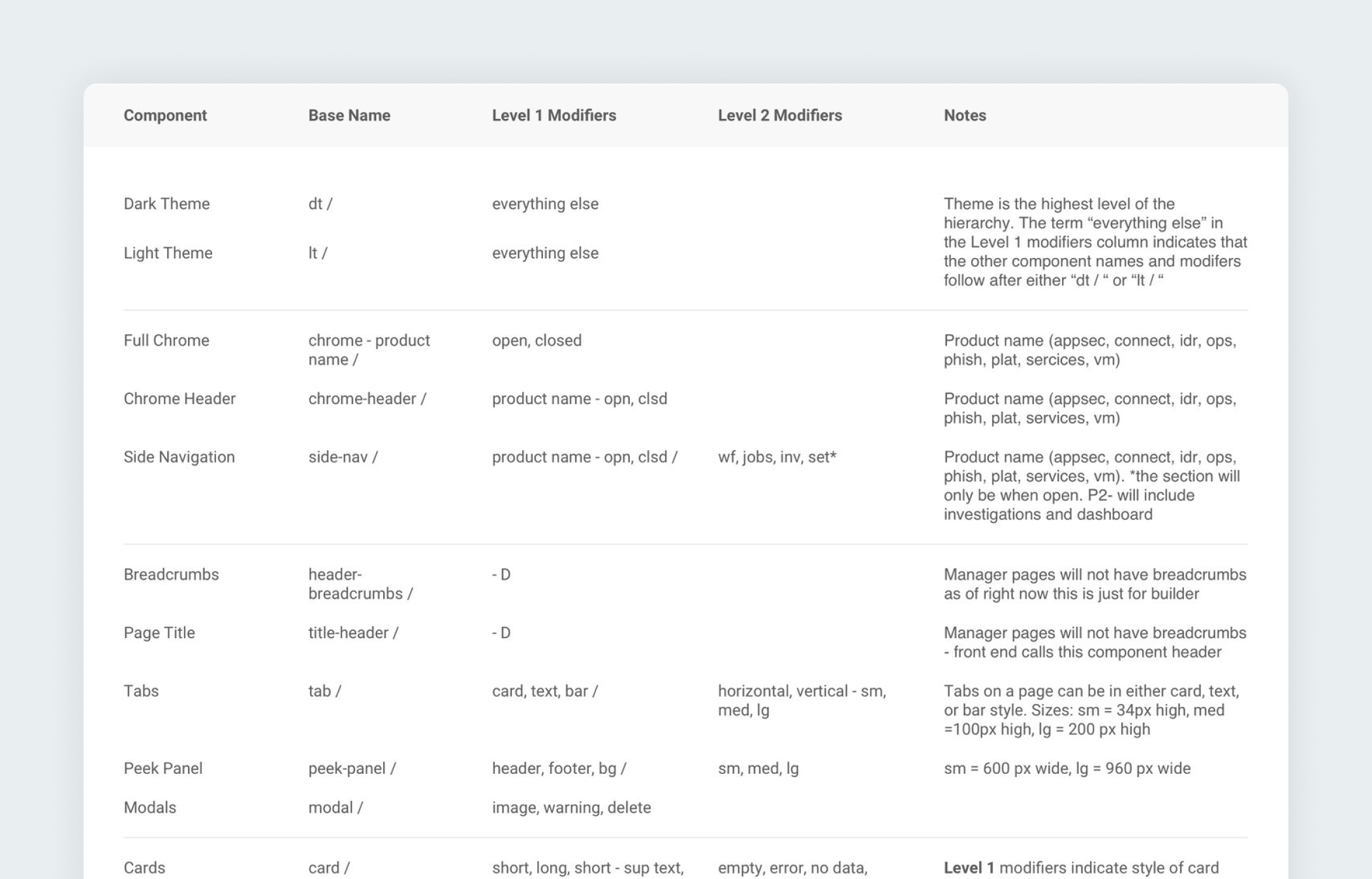
Task: Click the Breadcrumbs component cell
Action: click(171, 575)
